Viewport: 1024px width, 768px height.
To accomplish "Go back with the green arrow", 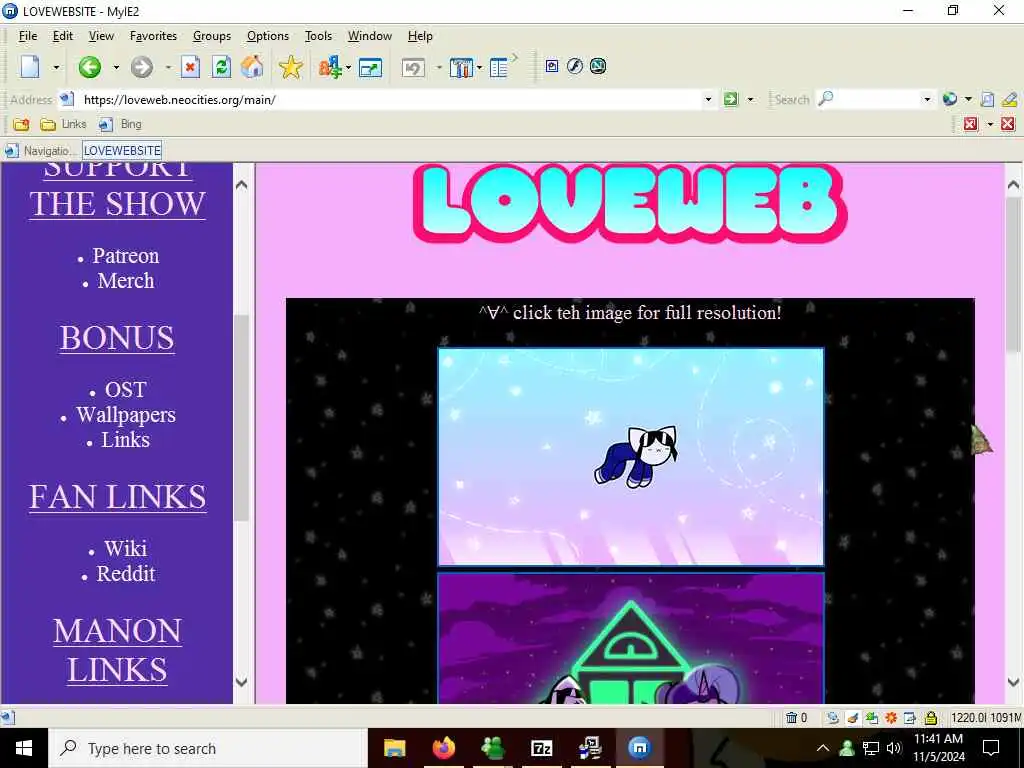I will [x=90, y=67].
